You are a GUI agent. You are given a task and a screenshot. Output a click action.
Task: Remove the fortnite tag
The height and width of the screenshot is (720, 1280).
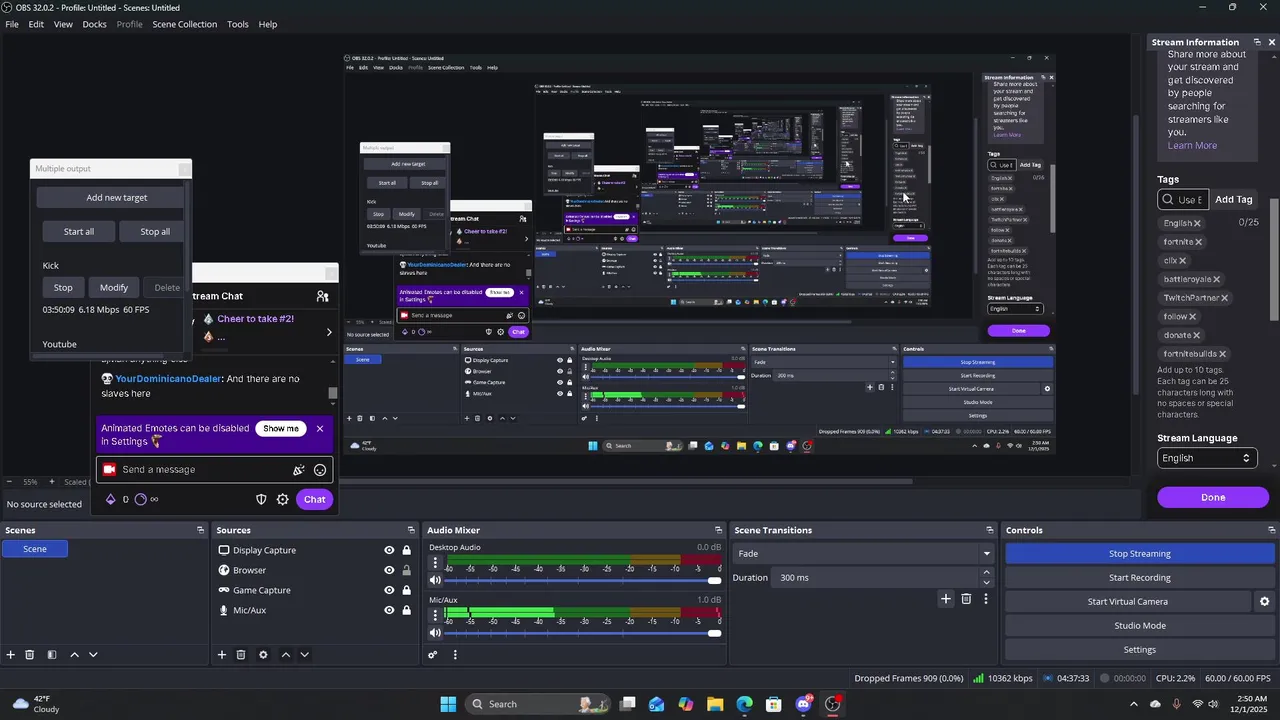tap(1199, 242)
